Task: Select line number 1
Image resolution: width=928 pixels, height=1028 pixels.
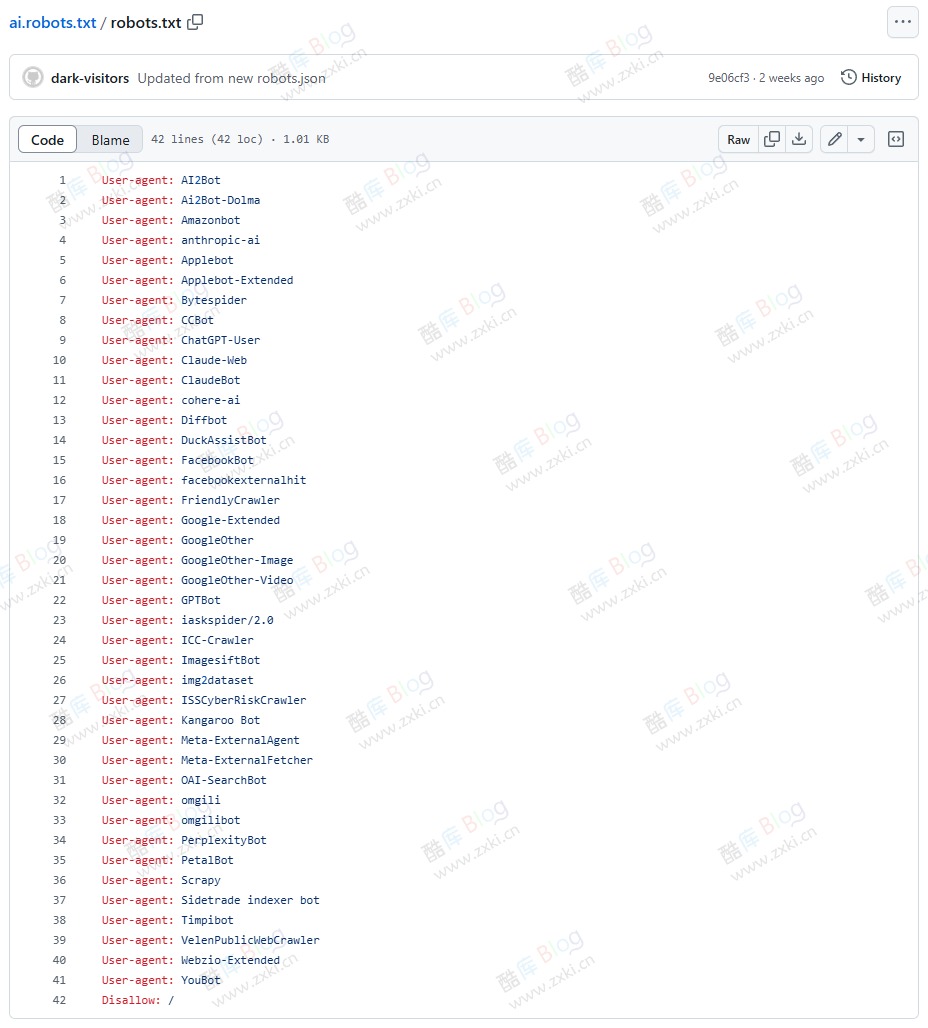Action: click(x=62, y=180)
